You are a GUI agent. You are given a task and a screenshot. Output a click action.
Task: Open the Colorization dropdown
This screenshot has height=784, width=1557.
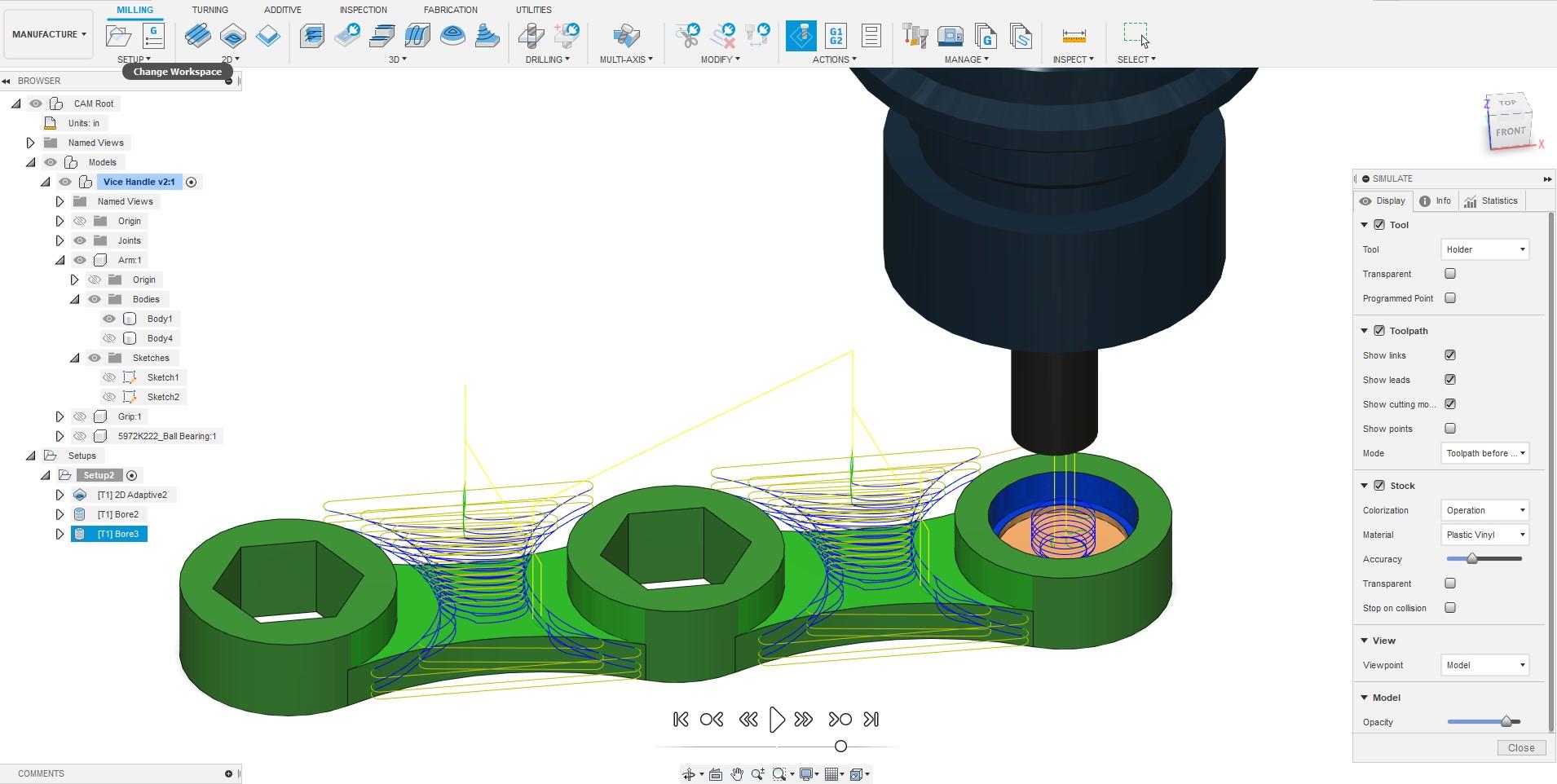tap(1484, 510)
